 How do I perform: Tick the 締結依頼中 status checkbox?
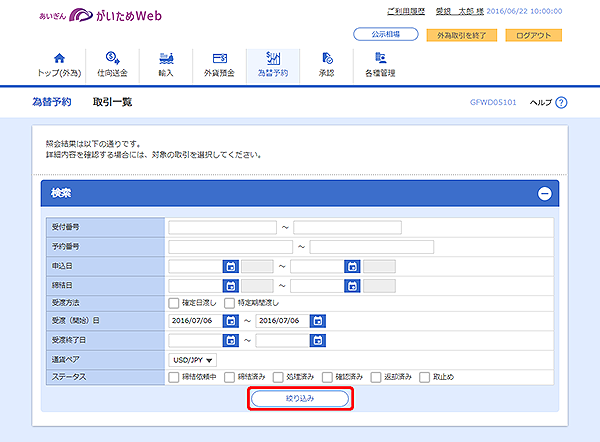[x=174, y=377]
